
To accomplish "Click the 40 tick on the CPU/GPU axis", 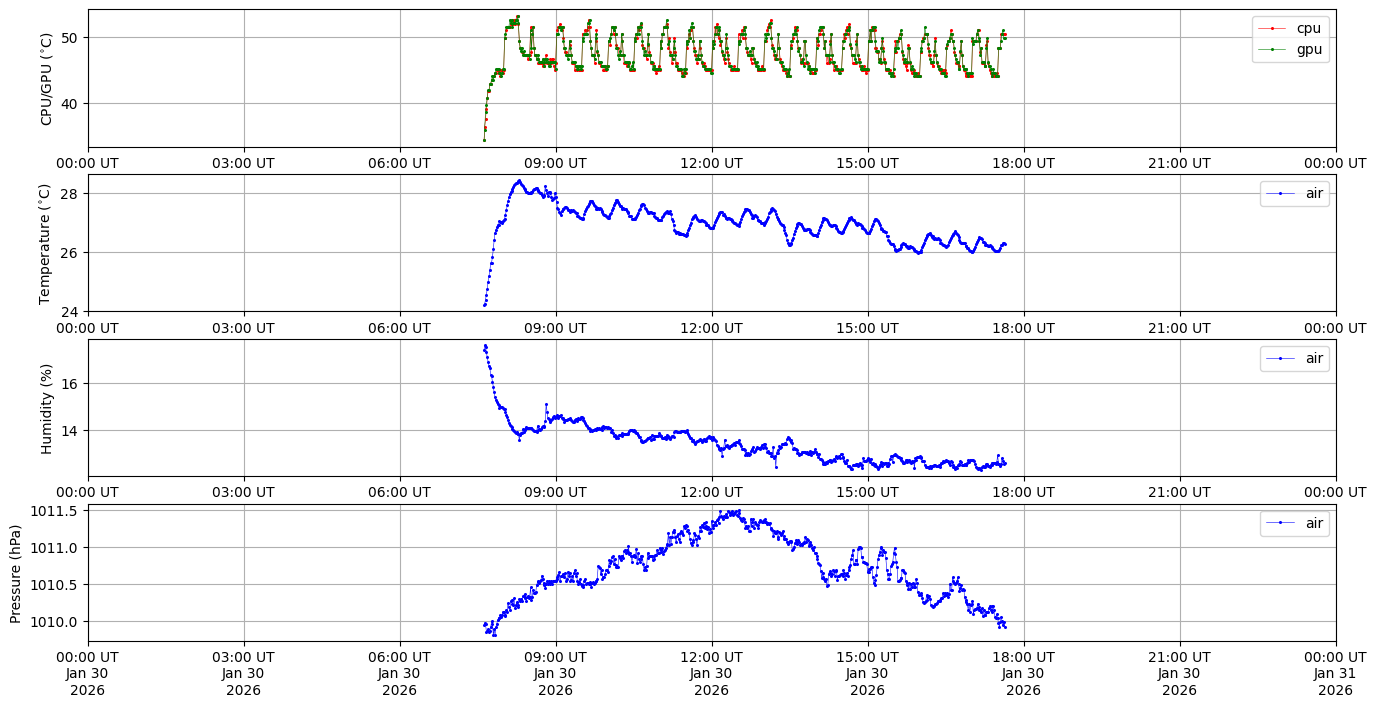I will tap(71, 104).
